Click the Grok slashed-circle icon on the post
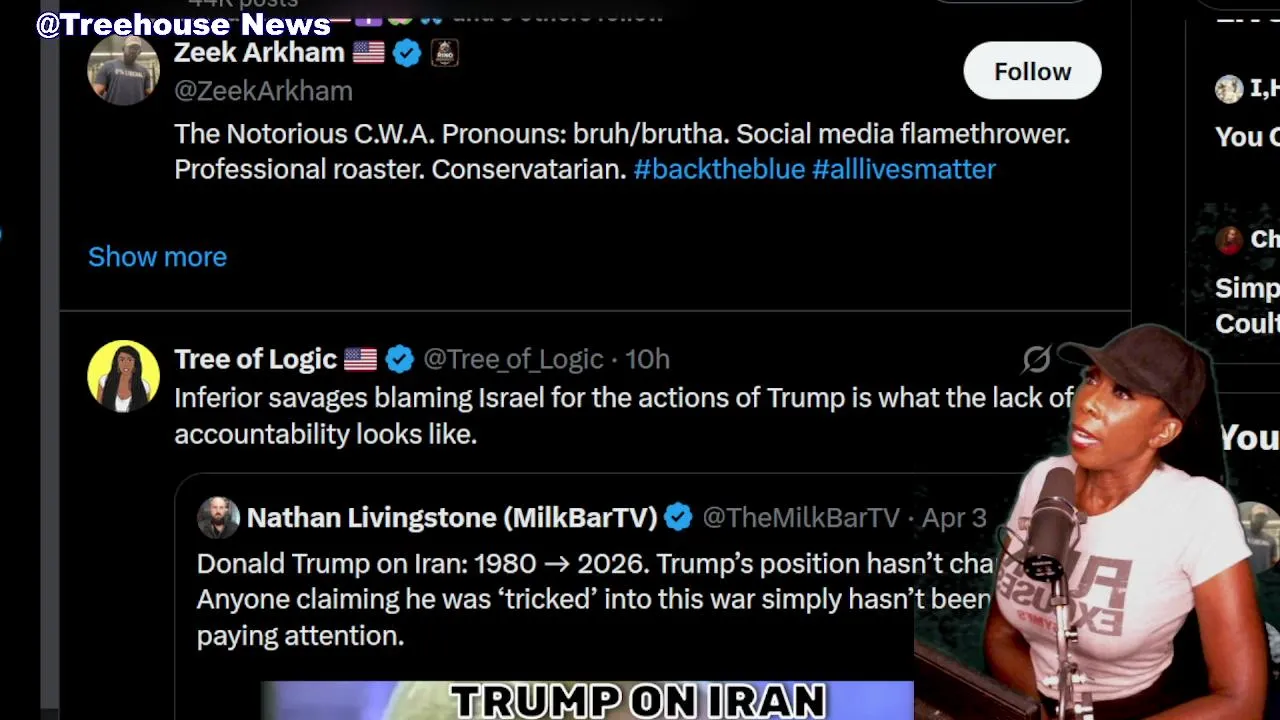This screenshot has height=720, width=1280. click(1037, 359)
